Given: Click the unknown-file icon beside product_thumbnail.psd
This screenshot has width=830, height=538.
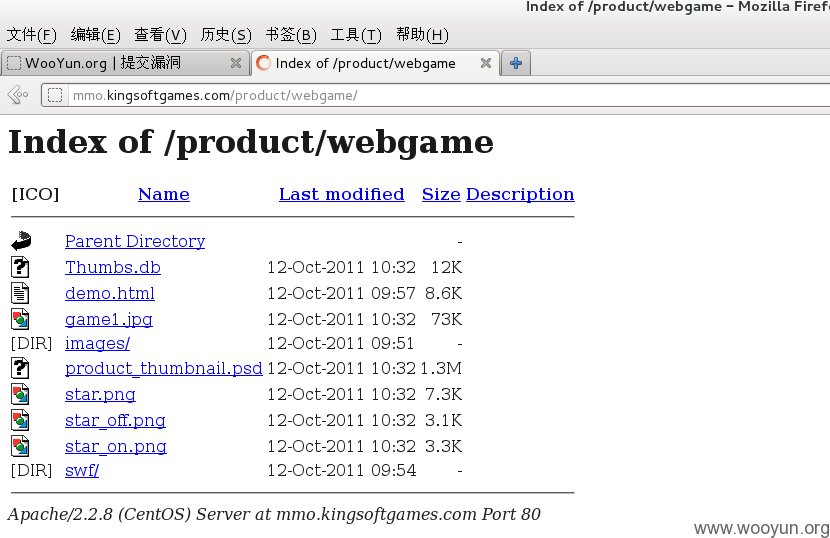Looking at the screenshot, I should [20, 368].
